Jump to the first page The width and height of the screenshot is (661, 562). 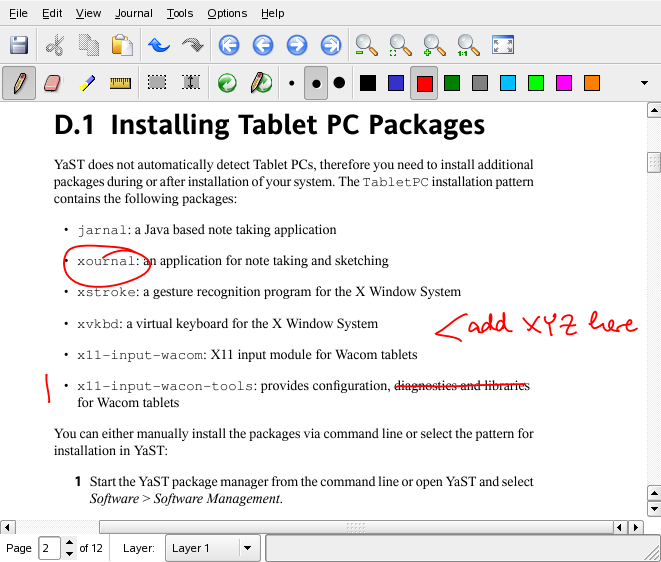(x=229, y=45)
